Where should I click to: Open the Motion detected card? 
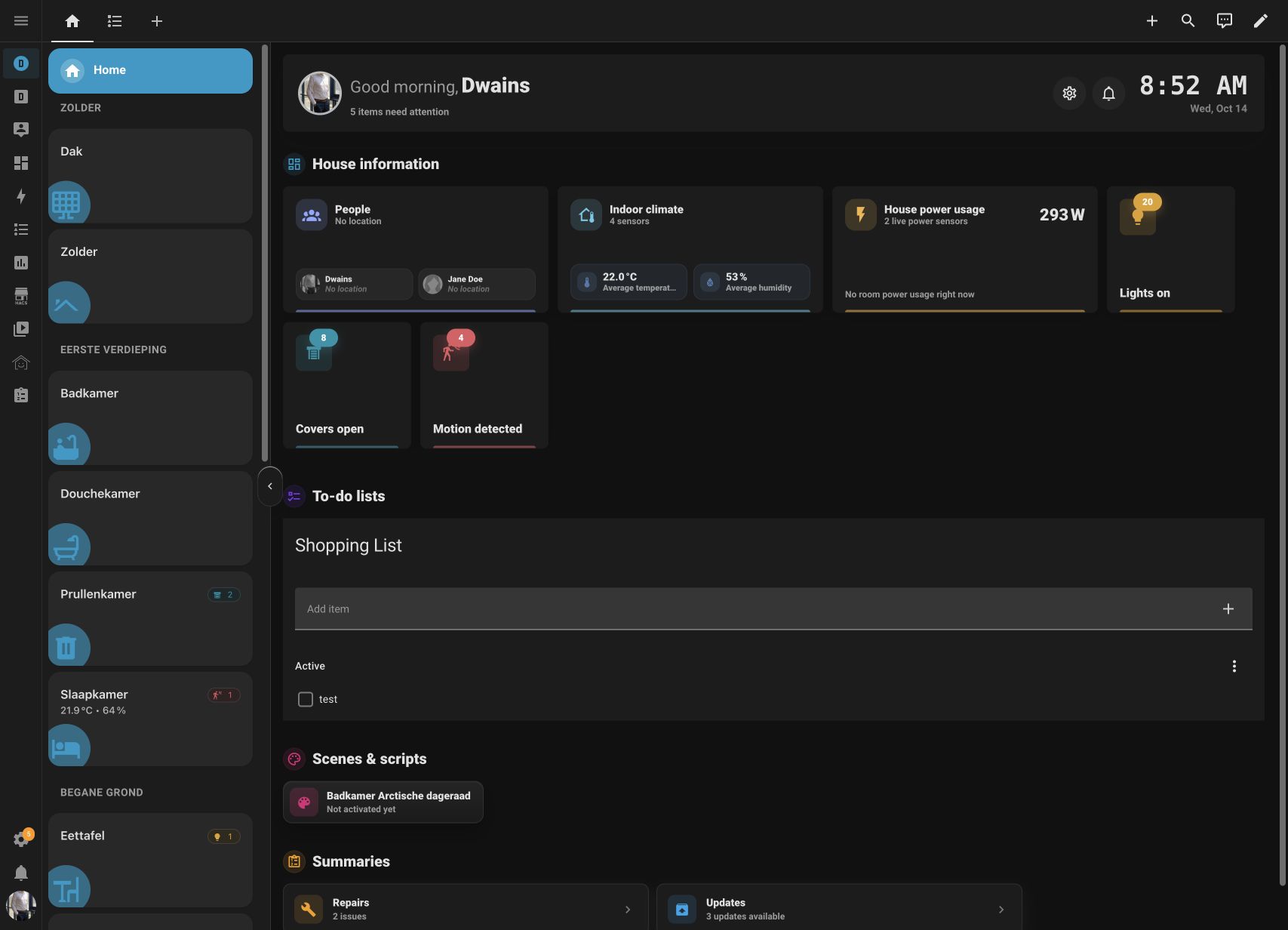(484, 385)
